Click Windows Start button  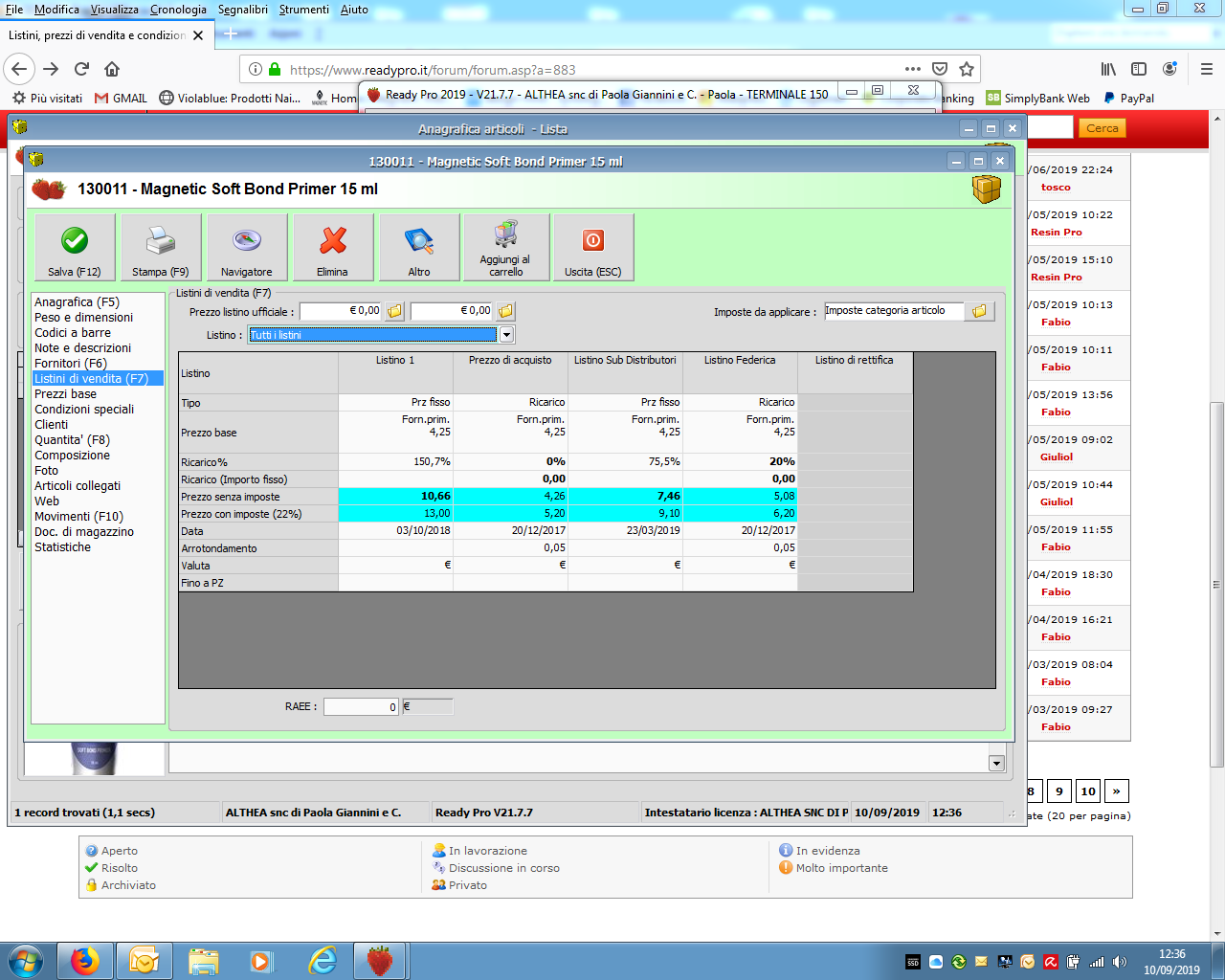coord(26,961)
